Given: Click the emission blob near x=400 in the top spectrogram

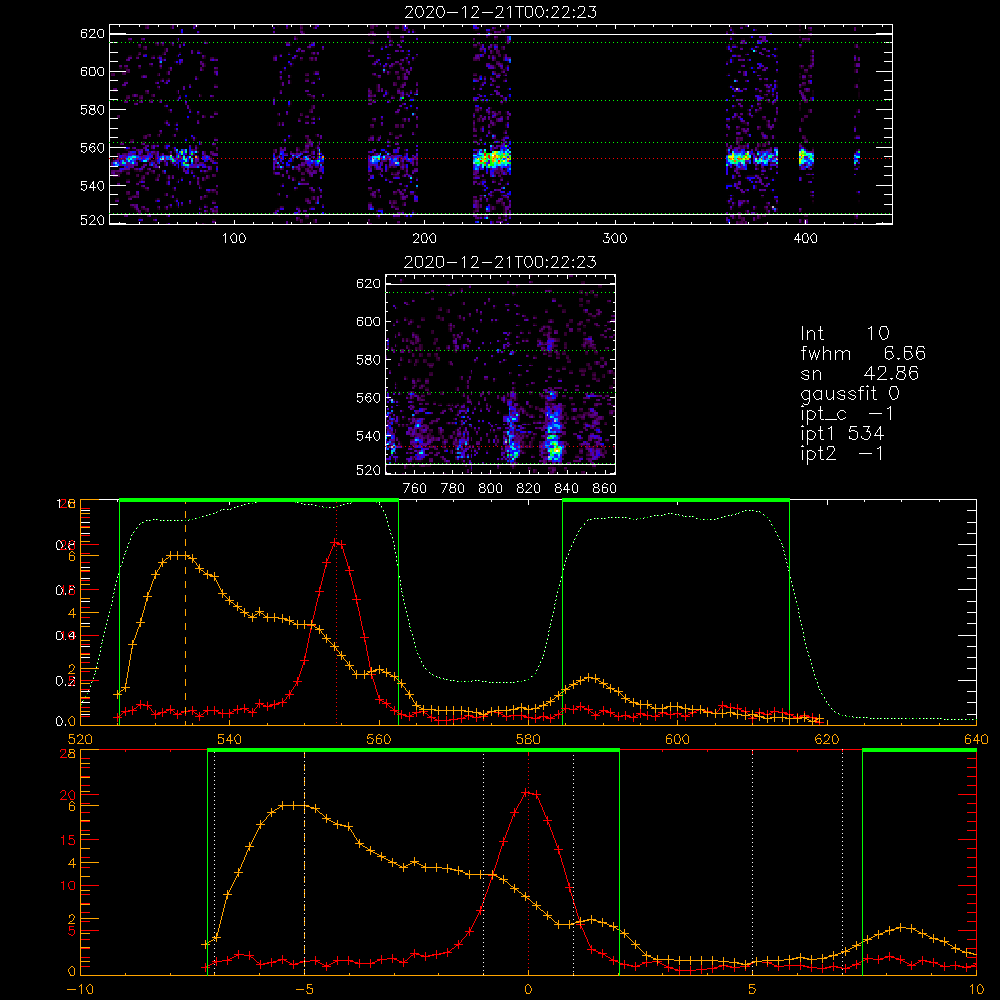Looking at the screenshot, I should click(x=806, y=158).
